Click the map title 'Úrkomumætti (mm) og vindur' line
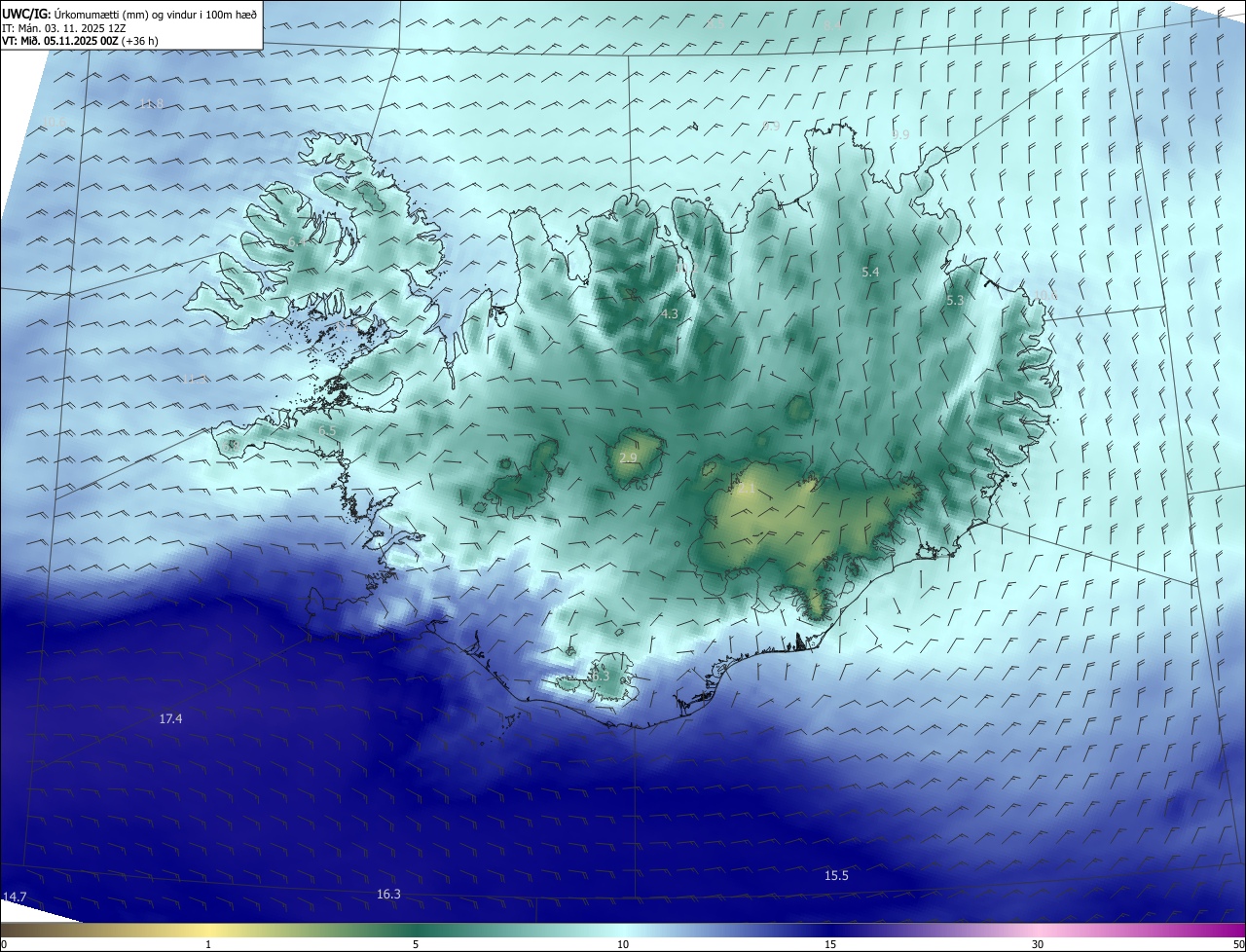Image resolution: width=1246 pixels, height=952 pixels. (129, 15)
